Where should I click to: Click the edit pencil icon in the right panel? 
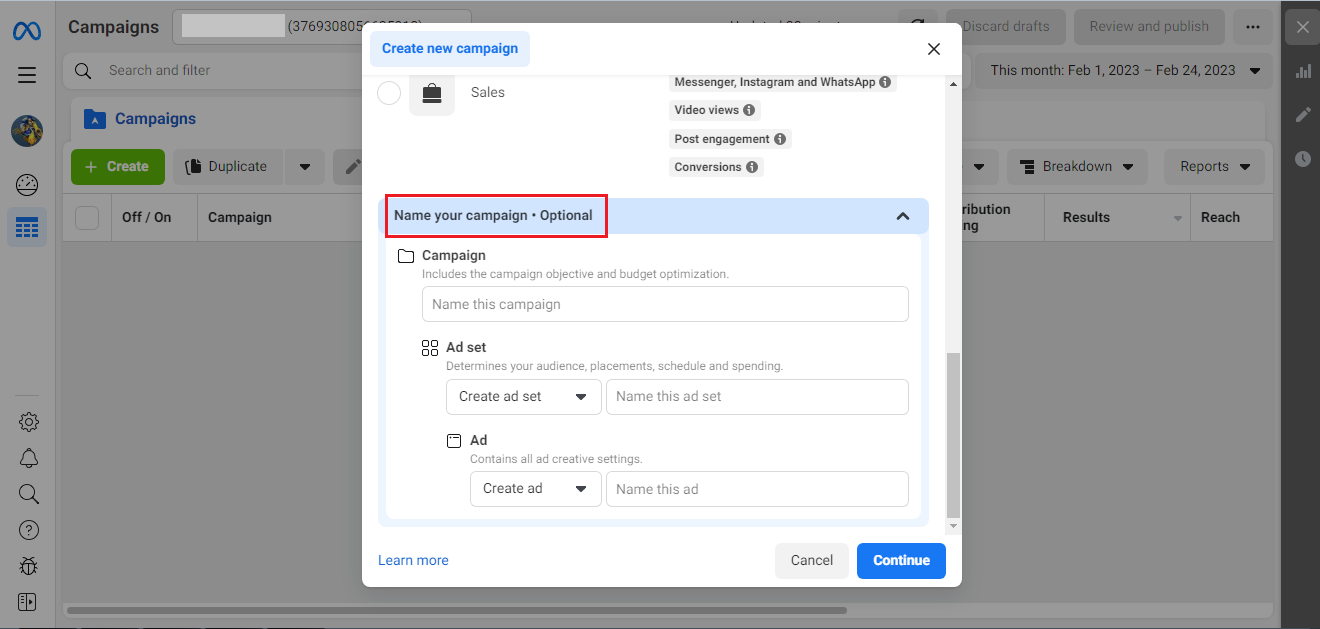[x=1303, y=115]
